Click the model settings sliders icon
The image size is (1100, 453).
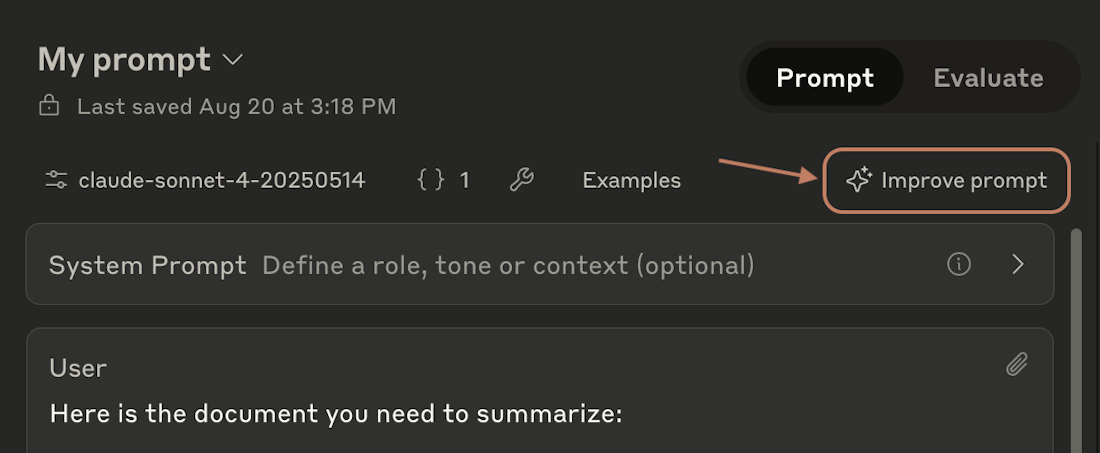point(56,180)
